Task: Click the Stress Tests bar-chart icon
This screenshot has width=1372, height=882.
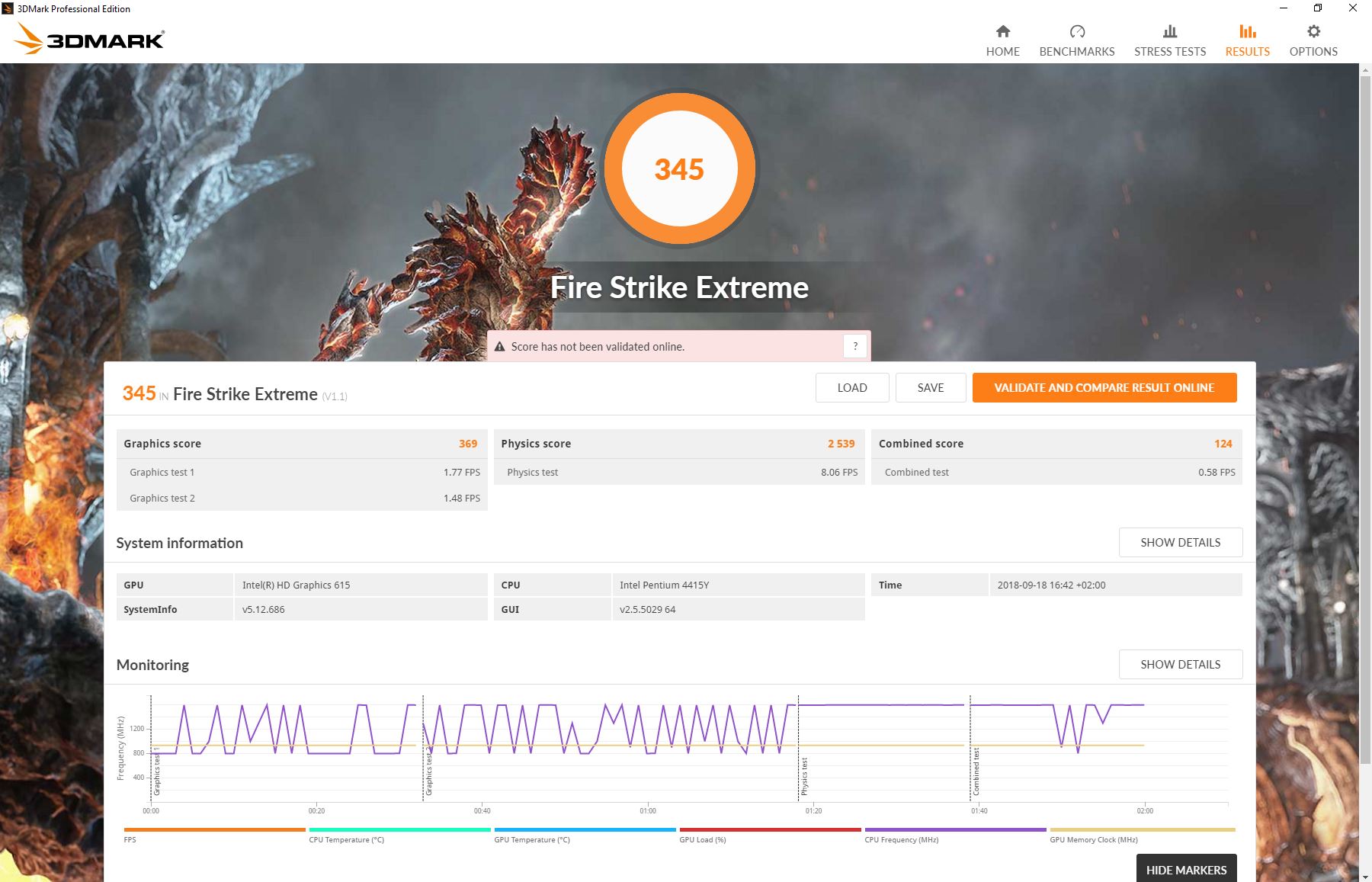Action: (1170, 31)
